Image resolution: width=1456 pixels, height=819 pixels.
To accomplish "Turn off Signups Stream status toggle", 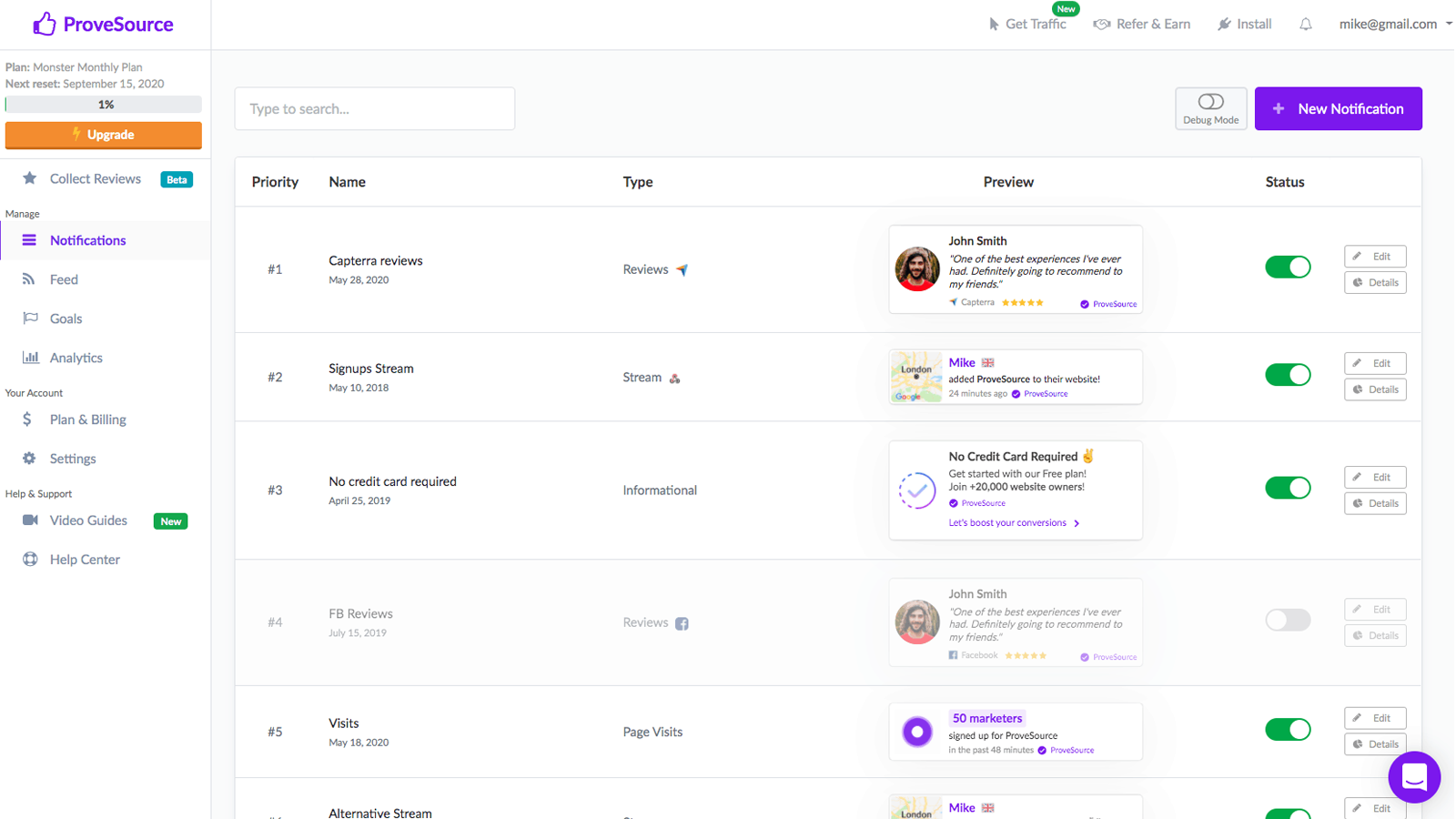I will [1288, 375].
